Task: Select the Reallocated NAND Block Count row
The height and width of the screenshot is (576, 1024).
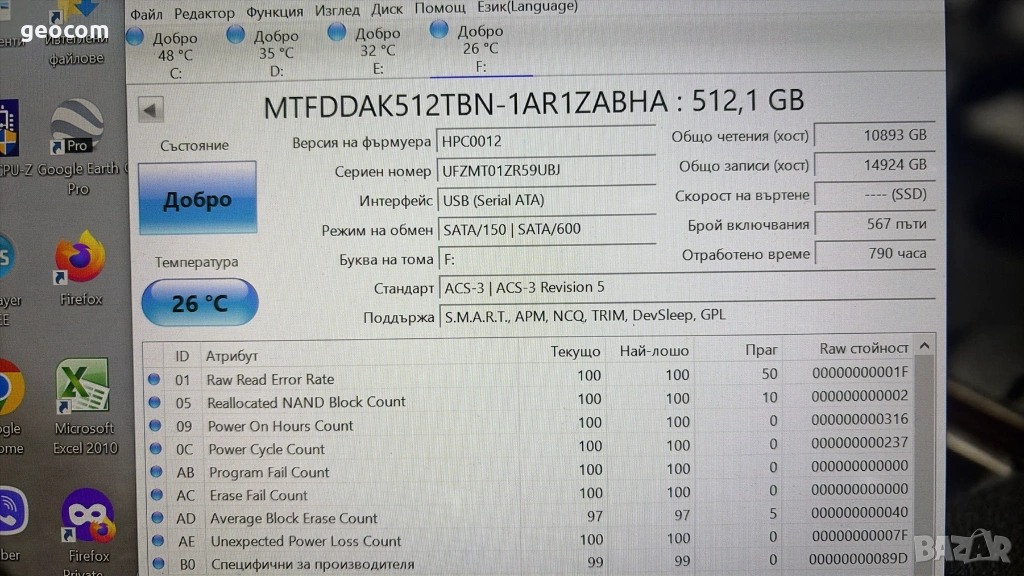Action: 305,402
